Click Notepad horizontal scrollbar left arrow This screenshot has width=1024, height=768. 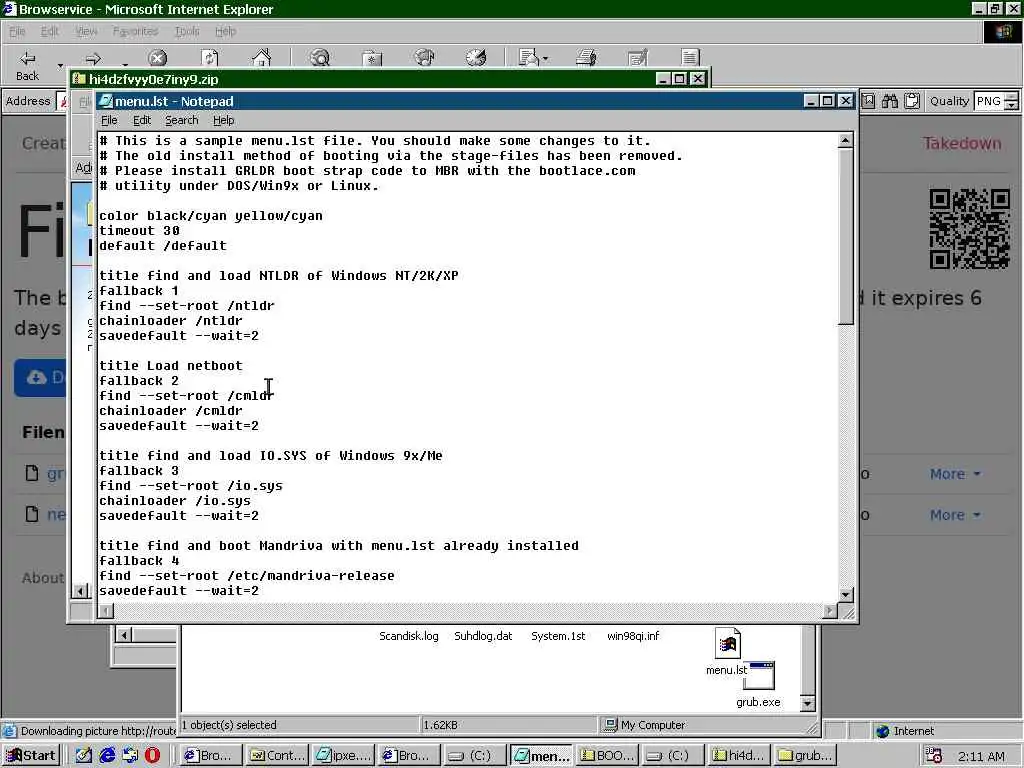tap(106, 611)
